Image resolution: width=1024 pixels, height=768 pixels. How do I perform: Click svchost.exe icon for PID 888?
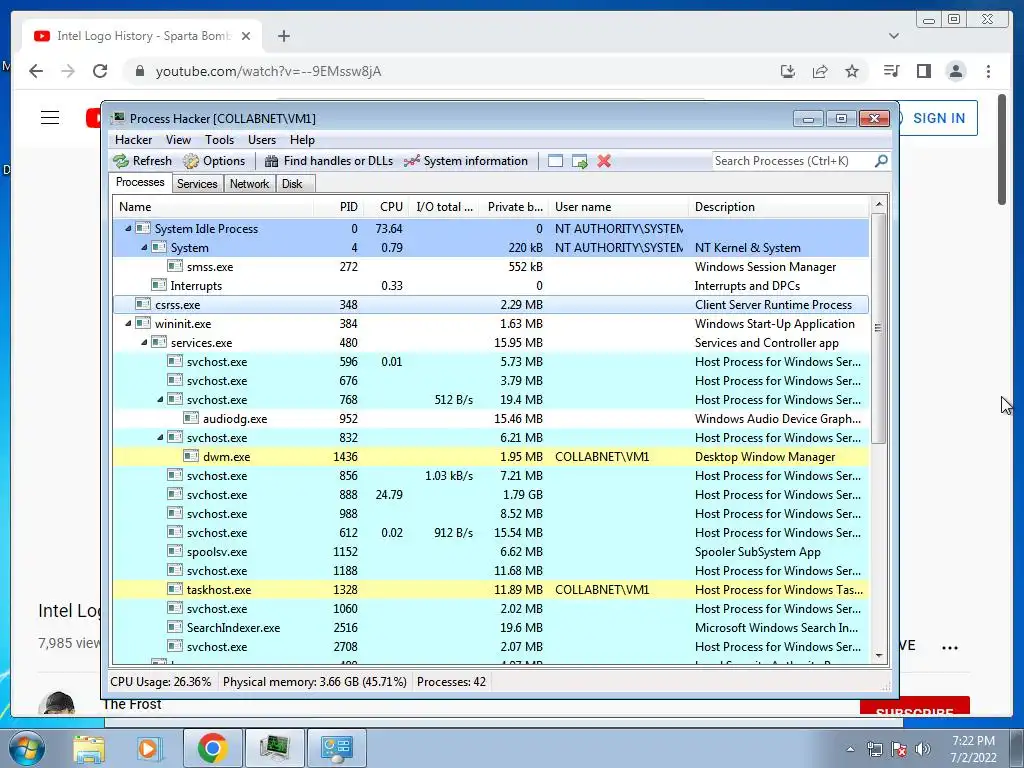174,494
